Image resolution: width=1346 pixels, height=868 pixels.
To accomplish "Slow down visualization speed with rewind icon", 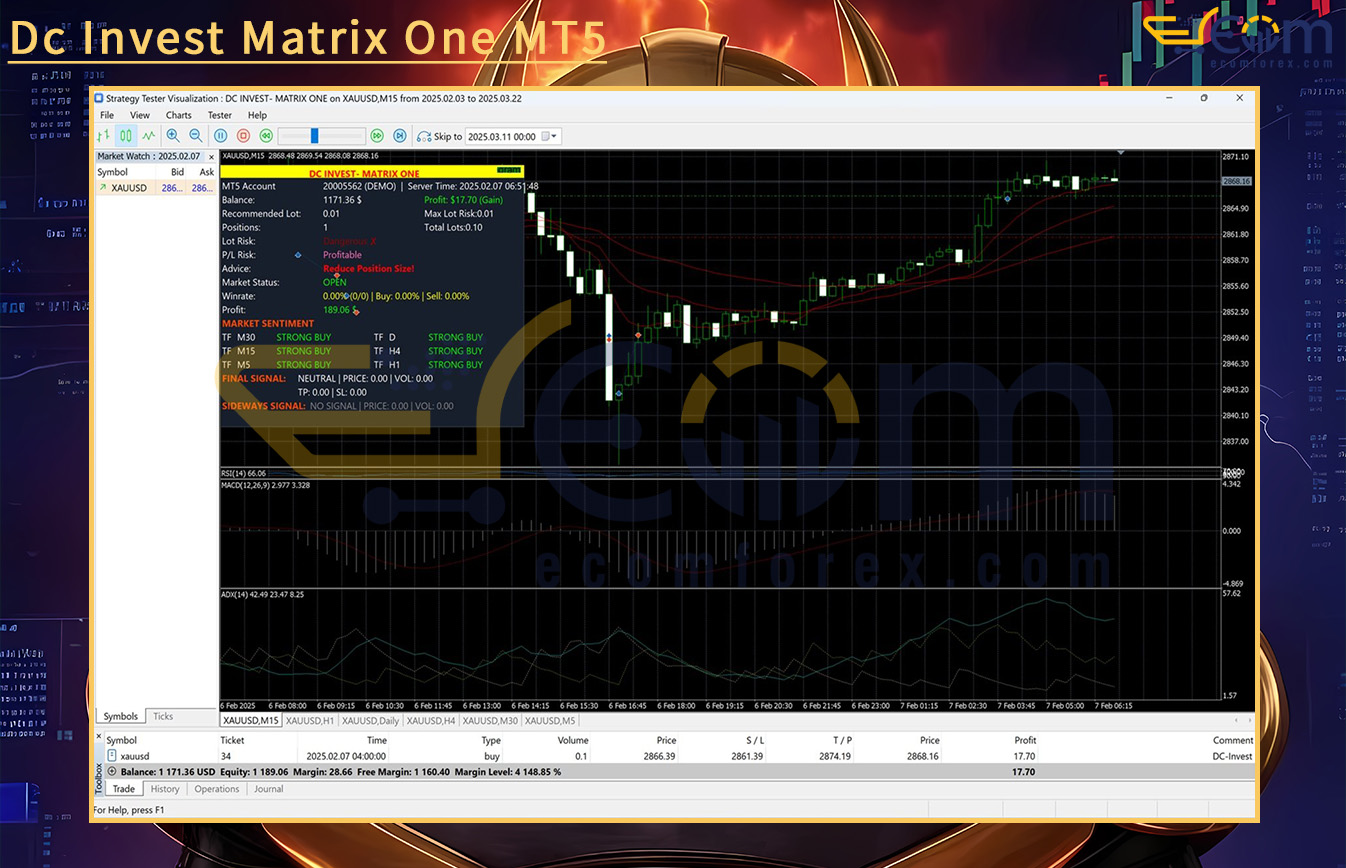I will (x=266, y=135).
